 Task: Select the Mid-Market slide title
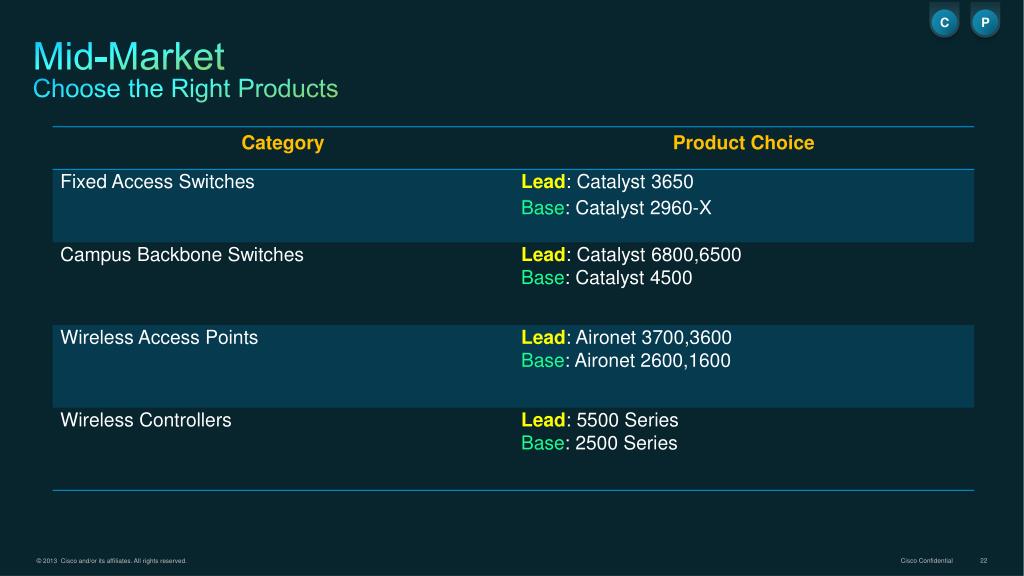pos(129,56)
